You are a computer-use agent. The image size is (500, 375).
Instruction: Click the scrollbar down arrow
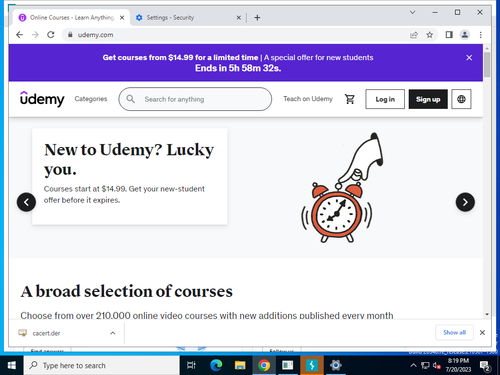coord(487,314)
